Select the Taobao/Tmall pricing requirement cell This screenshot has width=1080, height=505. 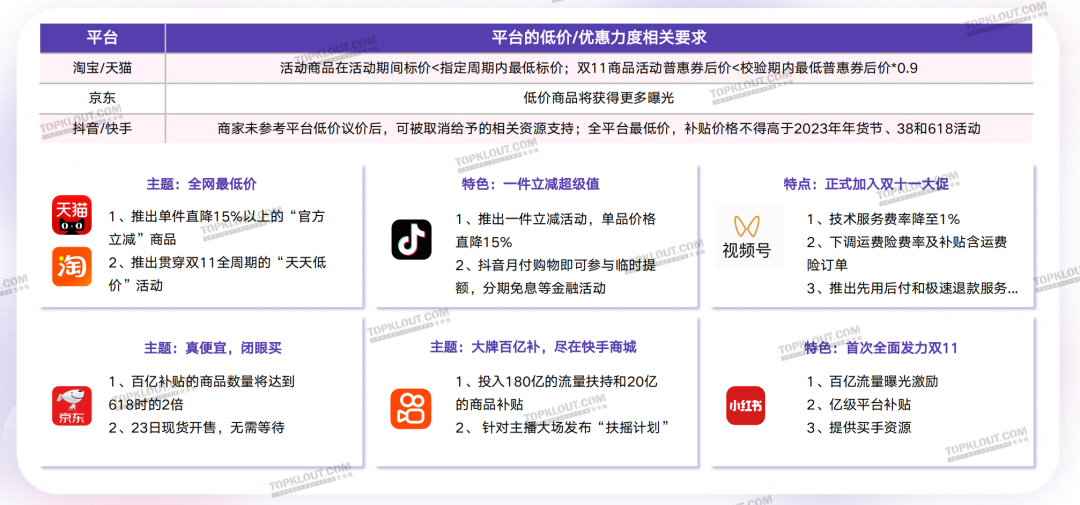(x=599, y=69)
